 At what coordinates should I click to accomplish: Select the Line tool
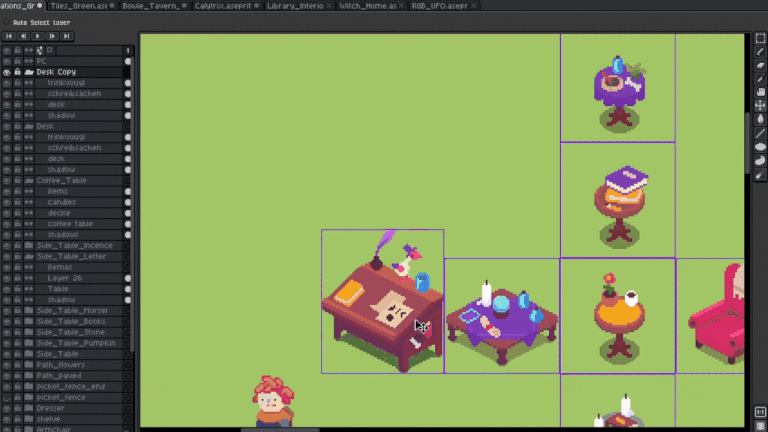[760, 133]
